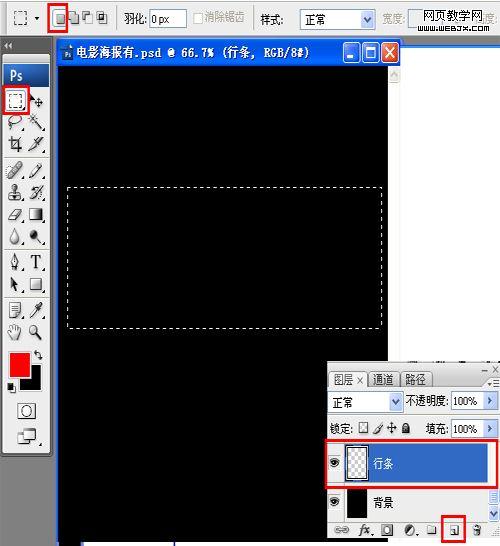
Task: Add a layer mask
Action: tap(387, 530)
